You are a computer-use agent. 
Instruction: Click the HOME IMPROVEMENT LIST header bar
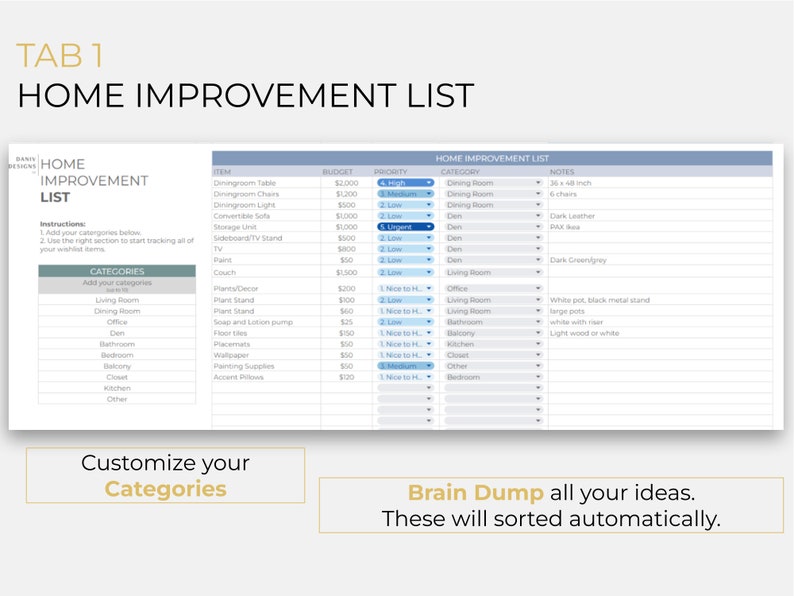point(492,158)
